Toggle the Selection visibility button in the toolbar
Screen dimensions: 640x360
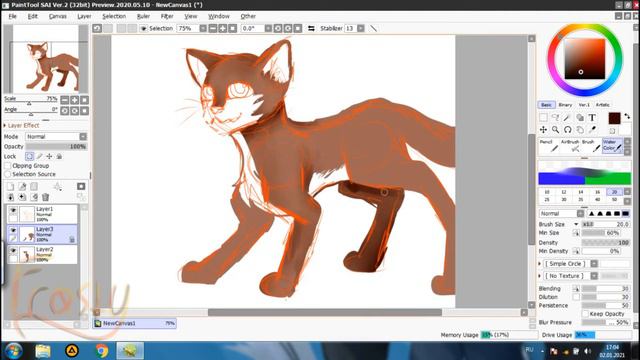[143, 29]
